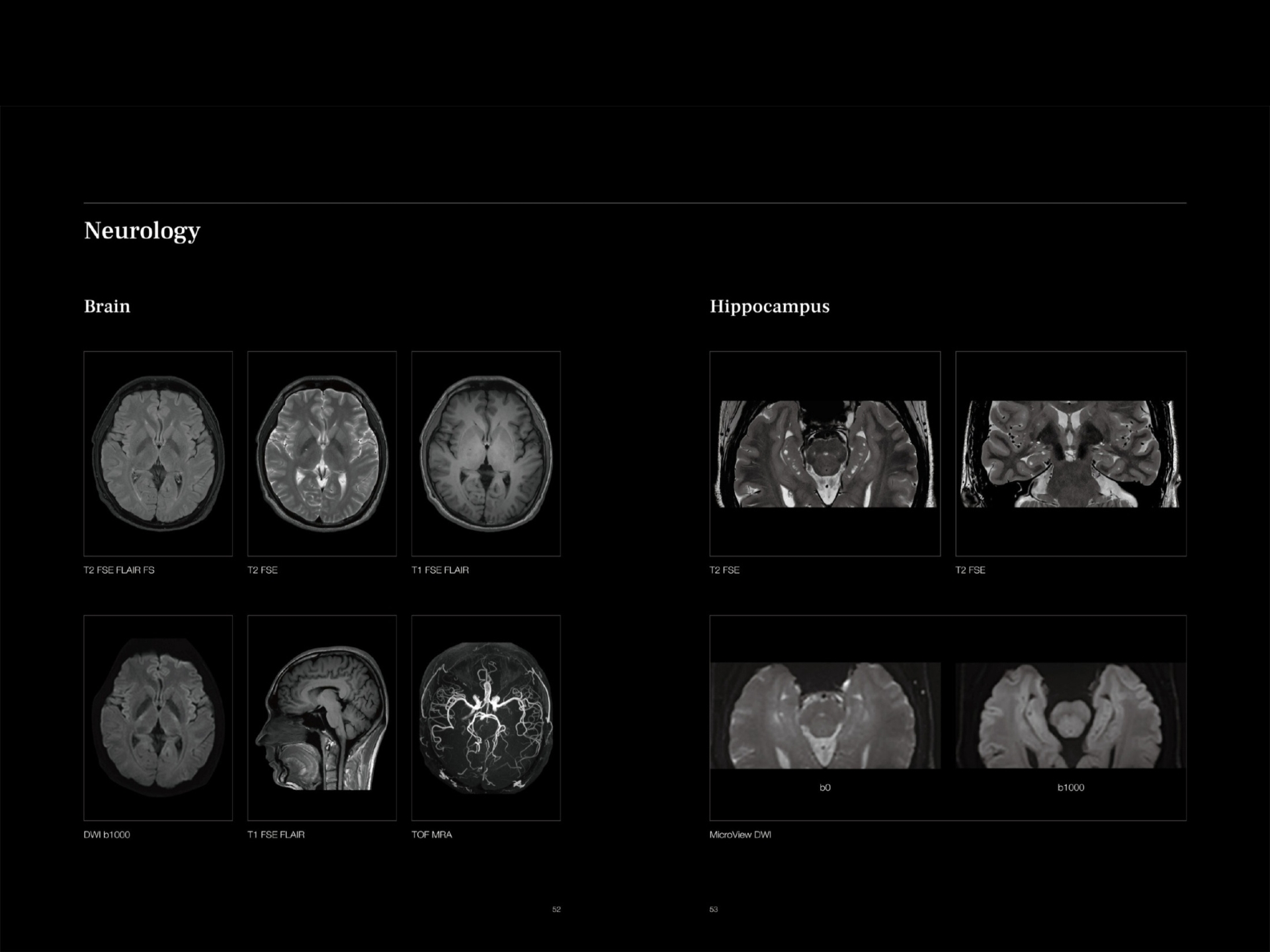Click the TOF MRA caption label
The width and height of the screenshot is (1270, 952).
point(432,835)
